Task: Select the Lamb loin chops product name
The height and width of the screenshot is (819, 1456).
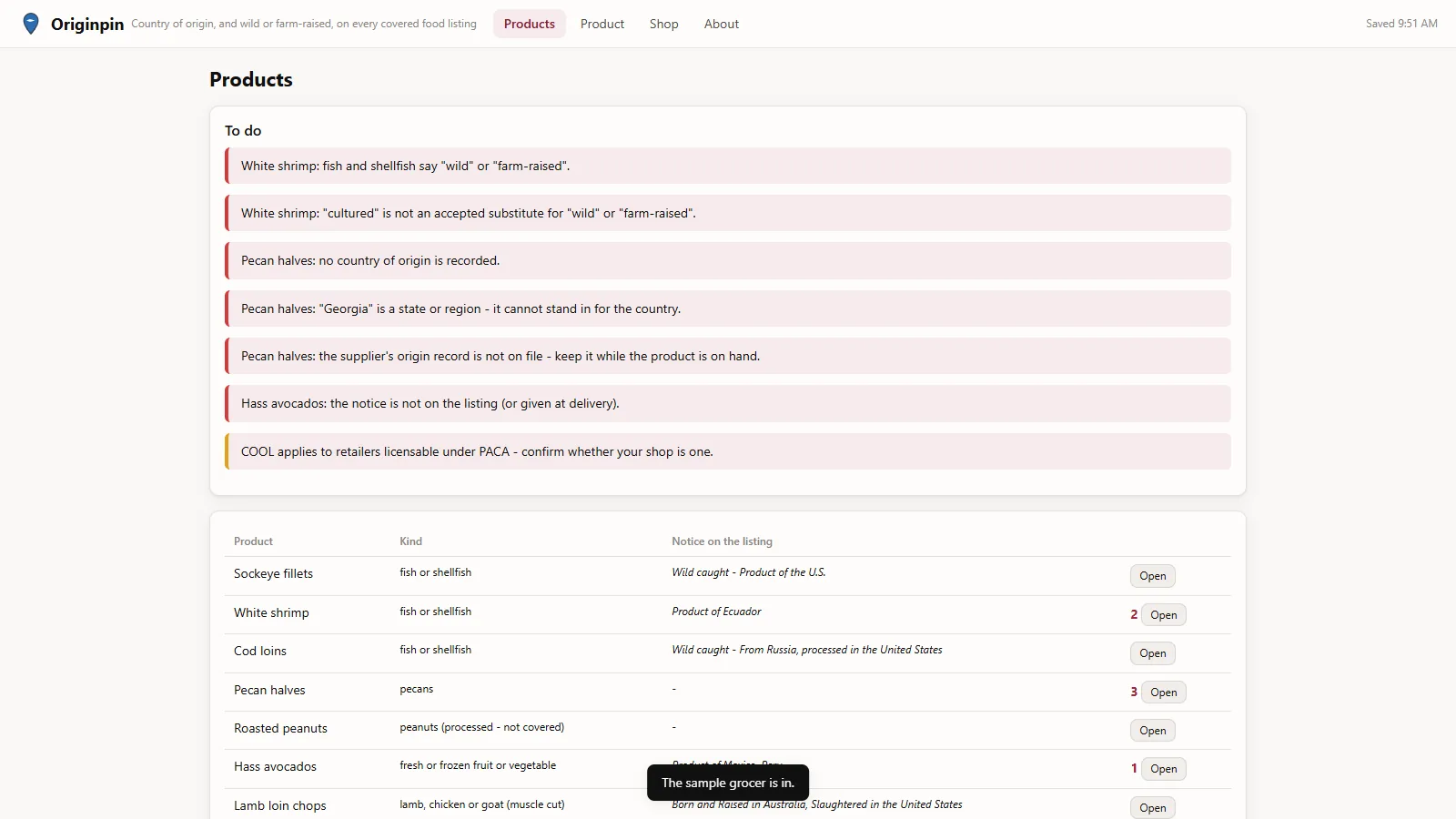Action: (279, 805)
